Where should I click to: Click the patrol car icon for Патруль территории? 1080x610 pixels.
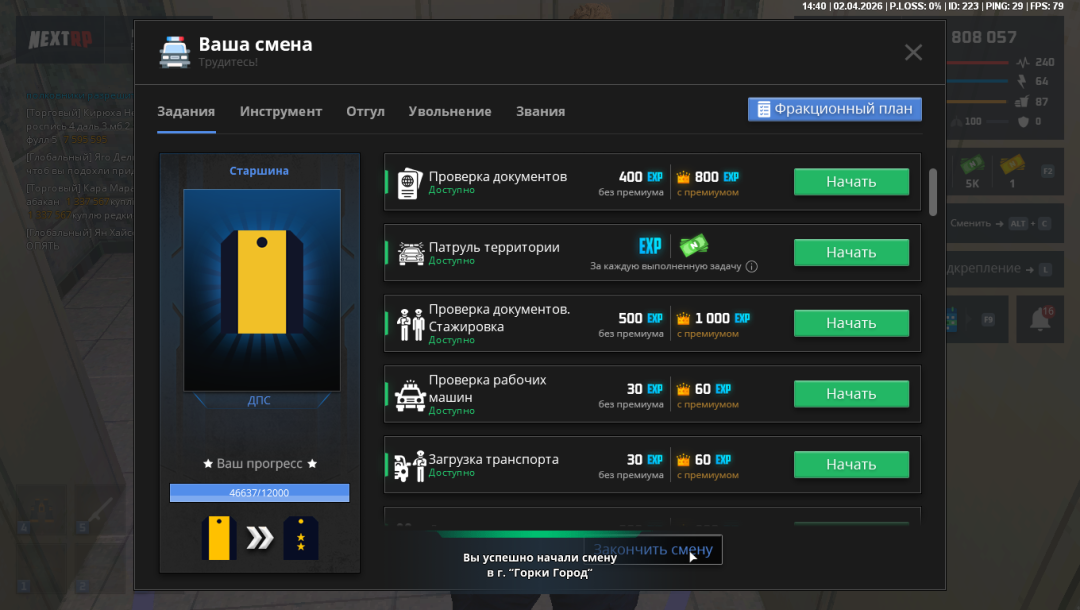point(410,253)
